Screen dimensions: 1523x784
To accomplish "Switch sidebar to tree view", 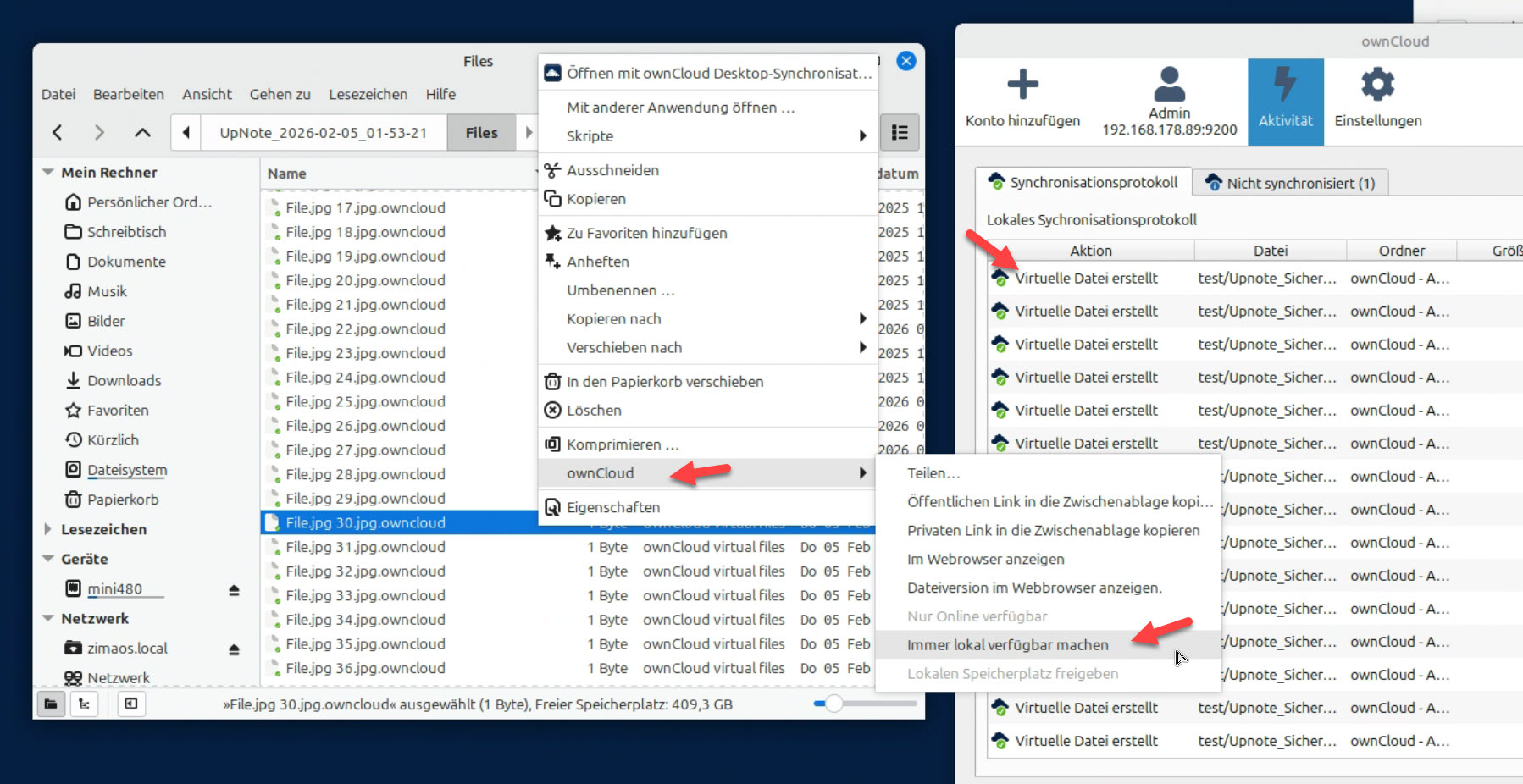I will tap(85, 704).
